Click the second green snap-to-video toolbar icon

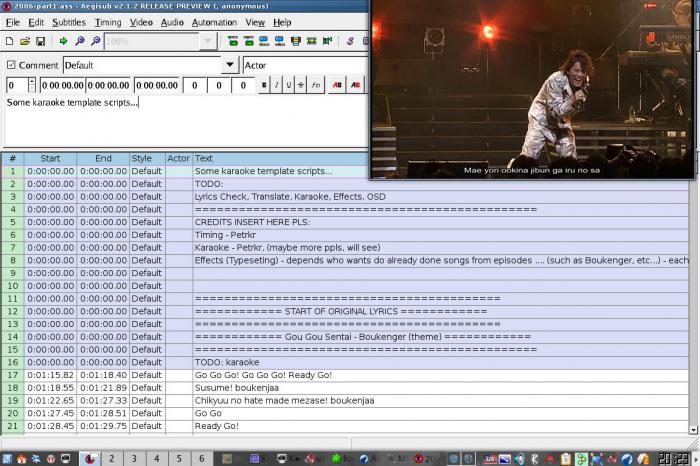249,42
